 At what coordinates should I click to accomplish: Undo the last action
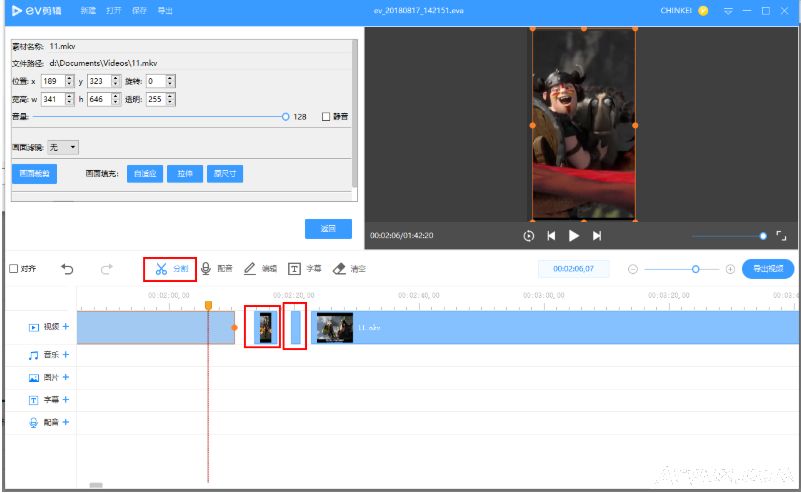(67, 268)
